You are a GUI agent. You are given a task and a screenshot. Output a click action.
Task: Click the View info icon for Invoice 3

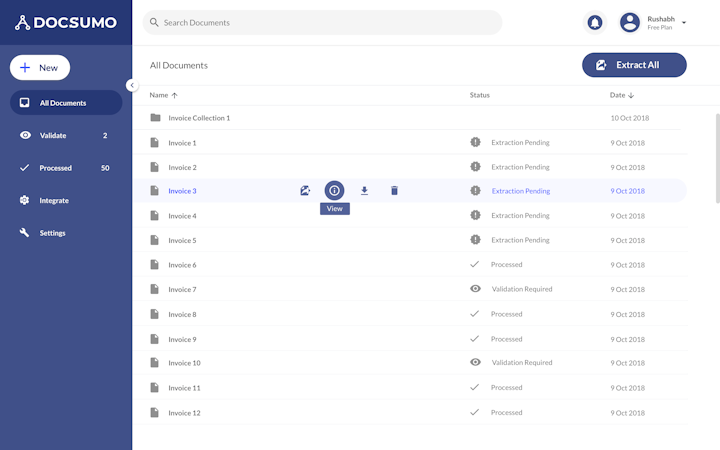334,191
